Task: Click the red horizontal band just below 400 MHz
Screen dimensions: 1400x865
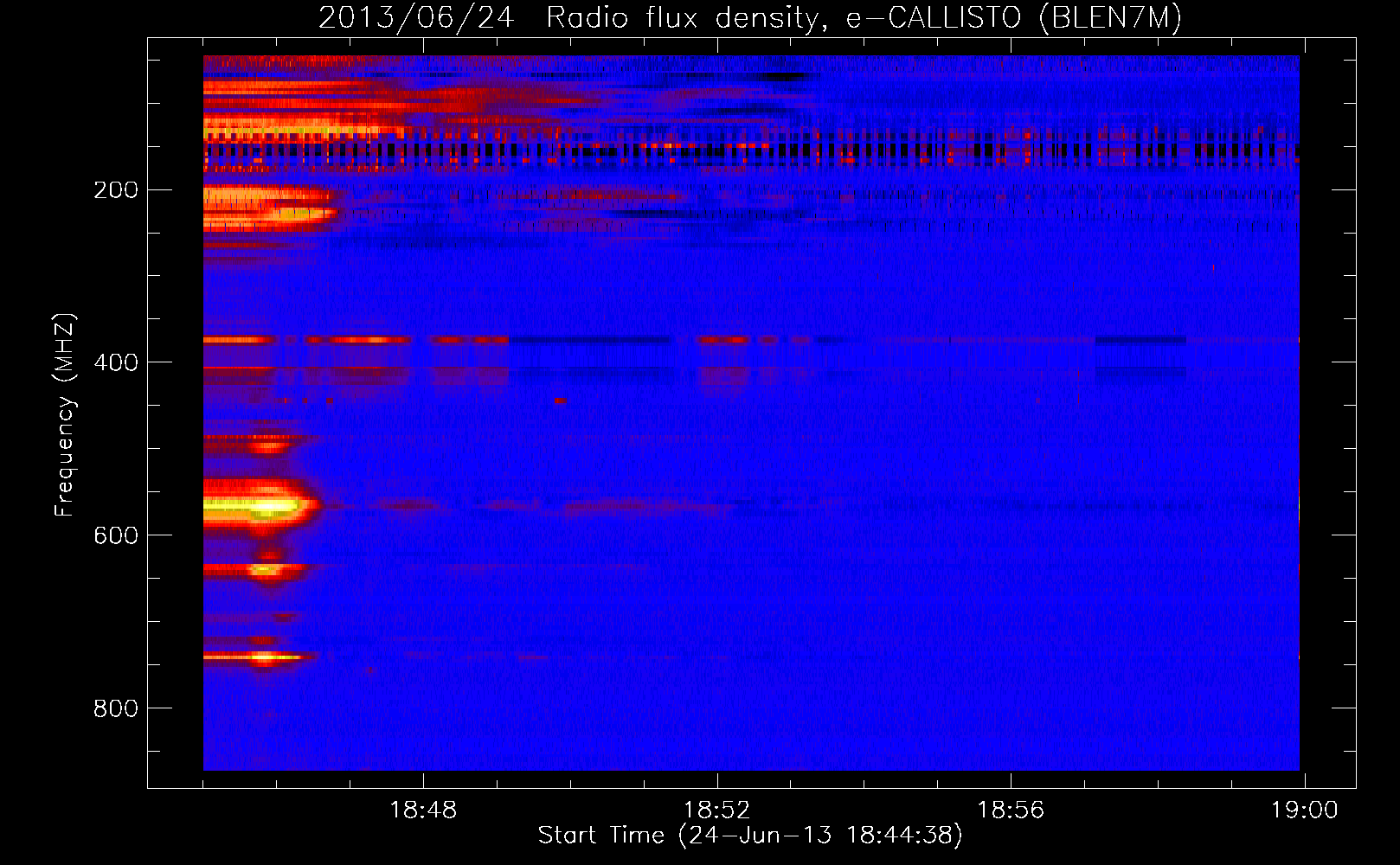Action: click(x=356, y=340)
